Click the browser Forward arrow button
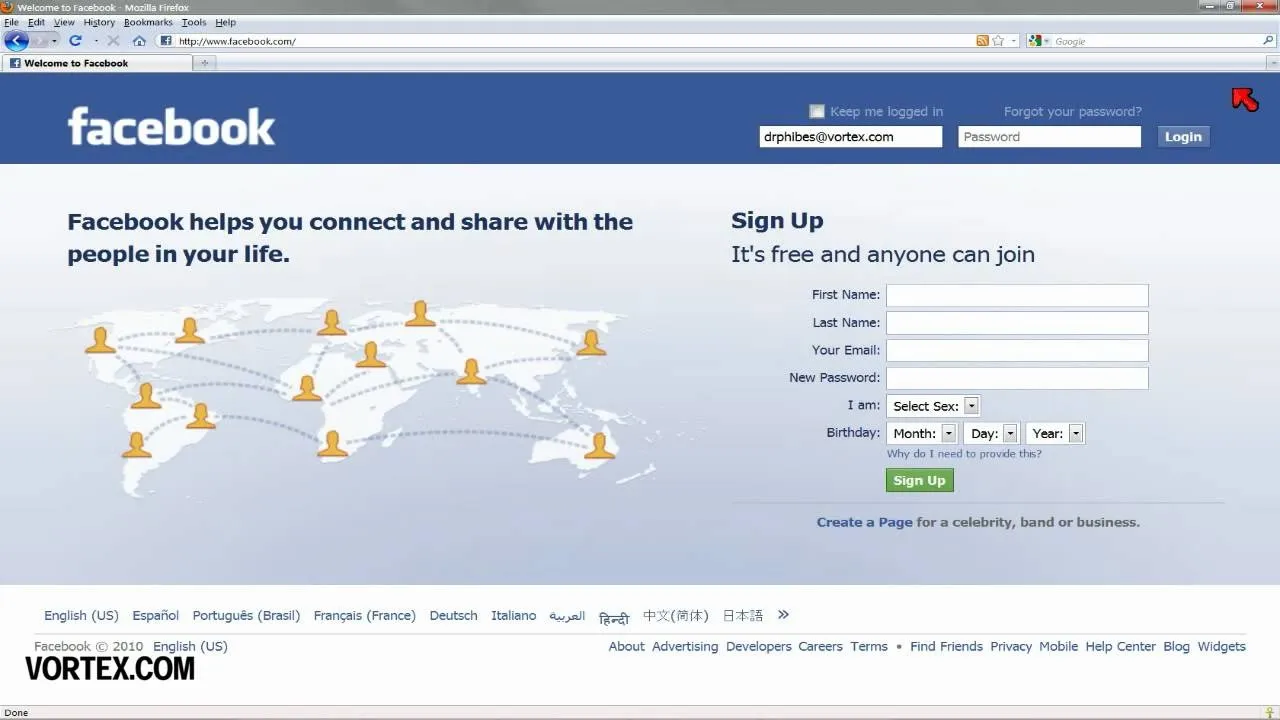Screen dimensions: 1280x720 pos(40,41)
